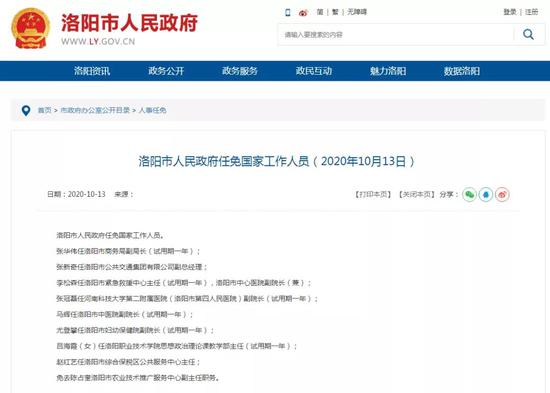
Task: Click the search magnifier icon
Action: 528,34
